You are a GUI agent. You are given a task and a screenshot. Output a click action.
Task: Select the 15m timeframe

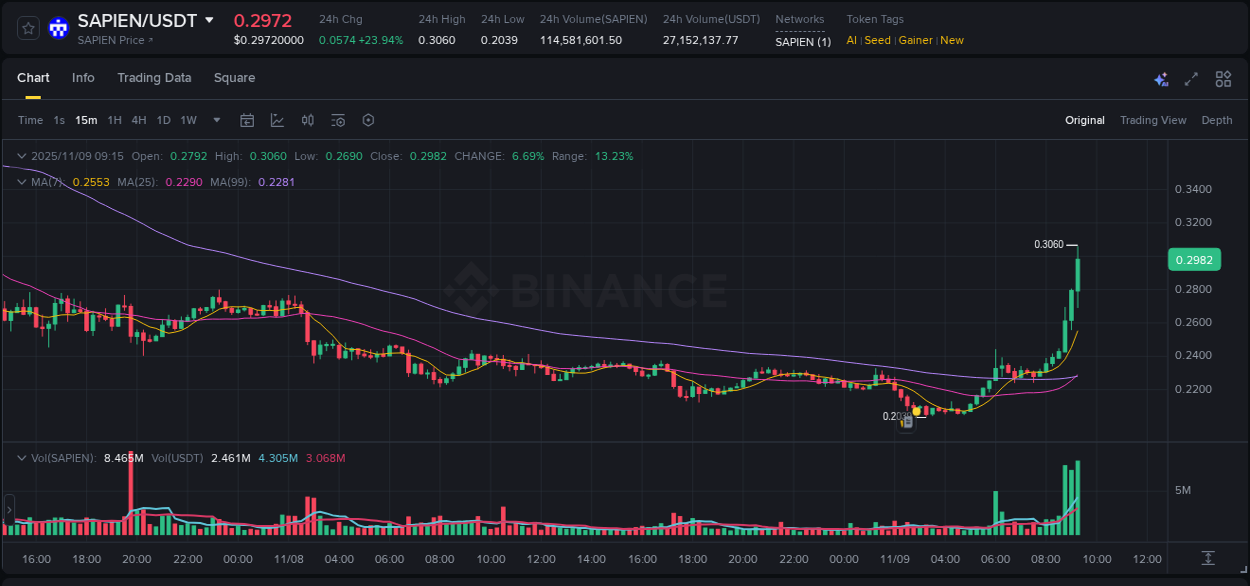[85, 119]
